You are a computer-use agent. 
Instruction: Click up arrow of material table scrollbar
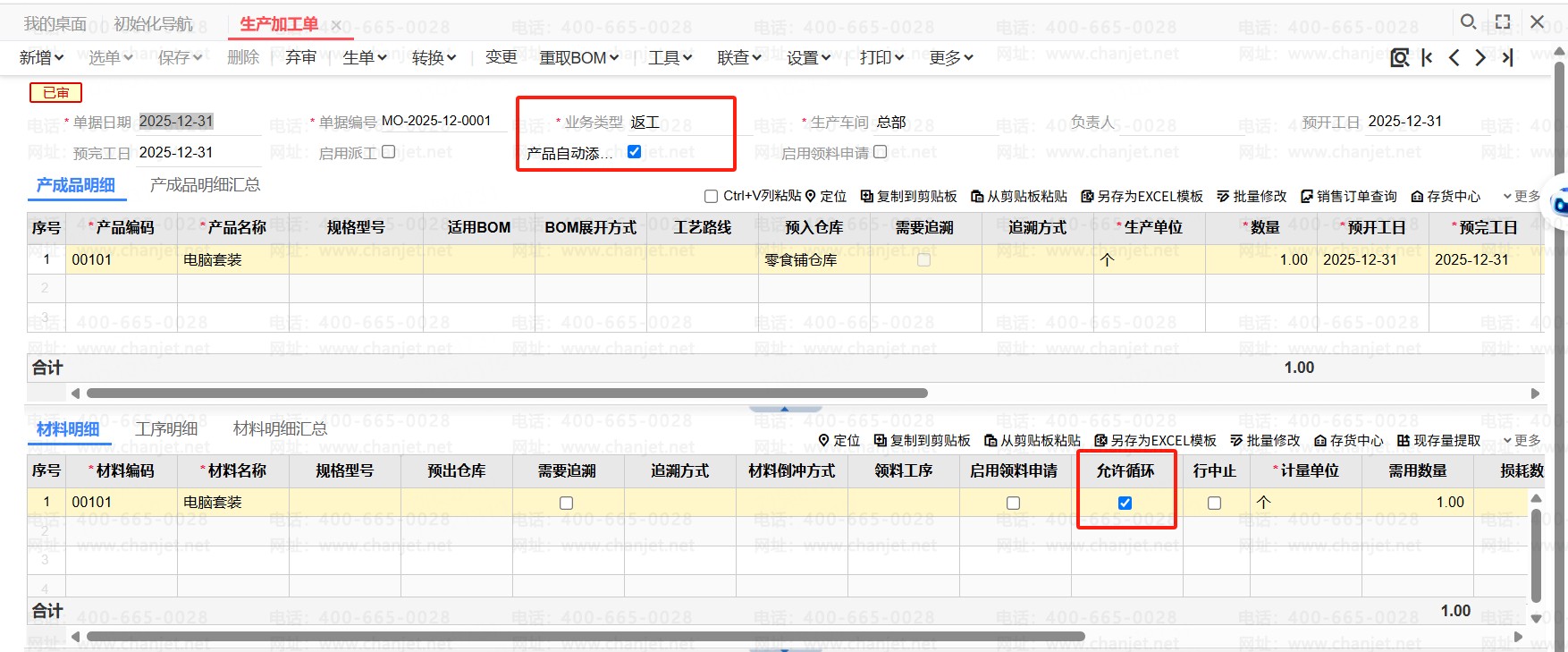pos(1537,498)
